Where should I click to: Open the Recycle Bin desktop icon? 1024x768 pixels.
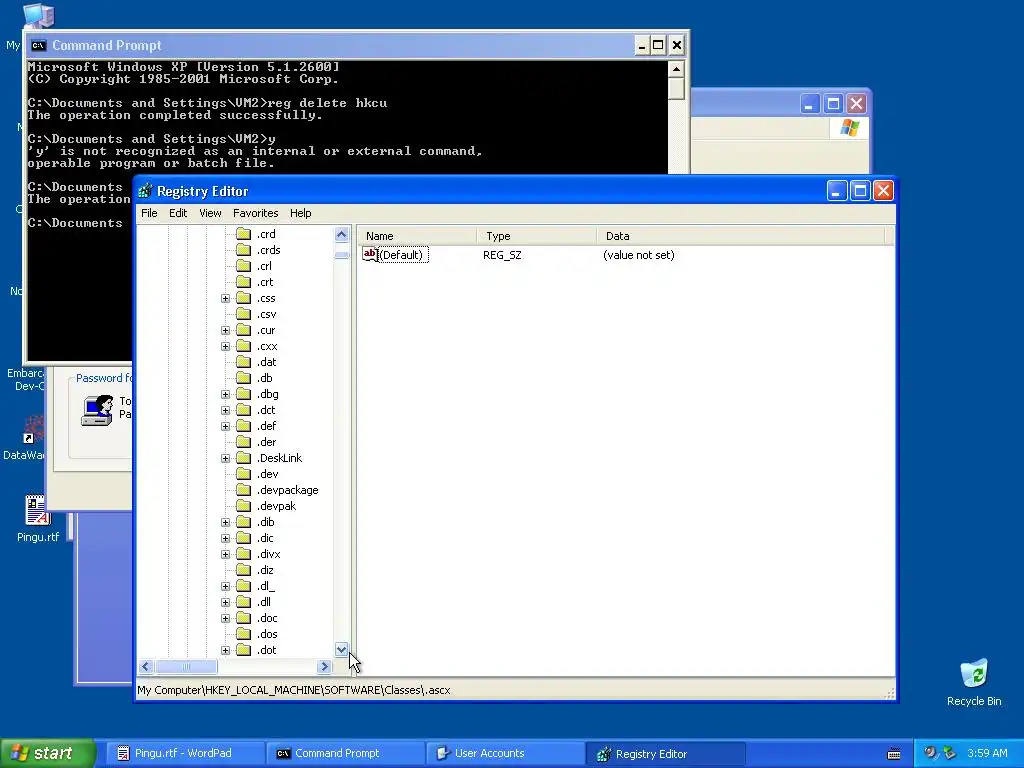(974, 674)
